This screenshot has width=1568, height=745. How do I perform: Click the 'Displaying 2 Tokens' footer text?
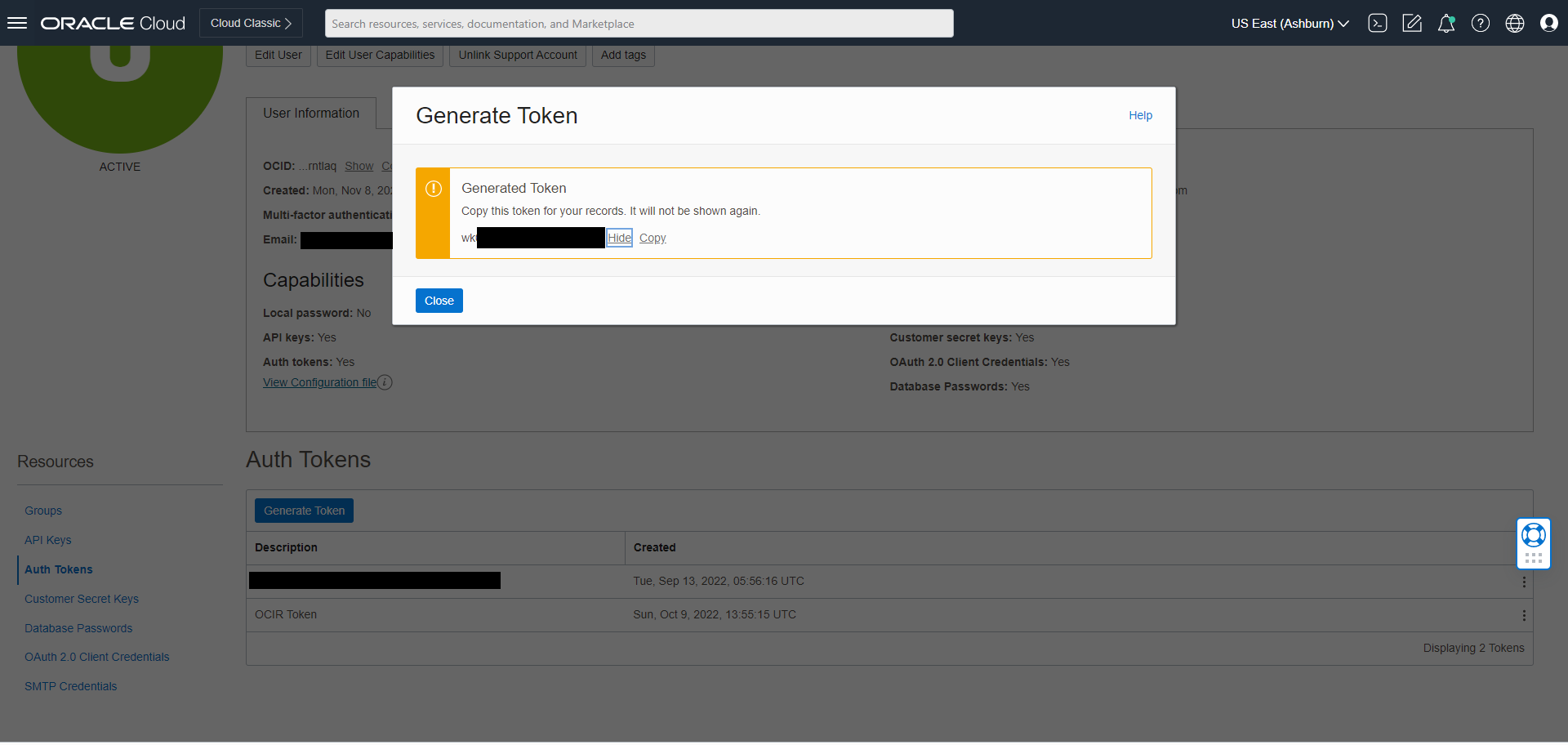pos(1474,648)
